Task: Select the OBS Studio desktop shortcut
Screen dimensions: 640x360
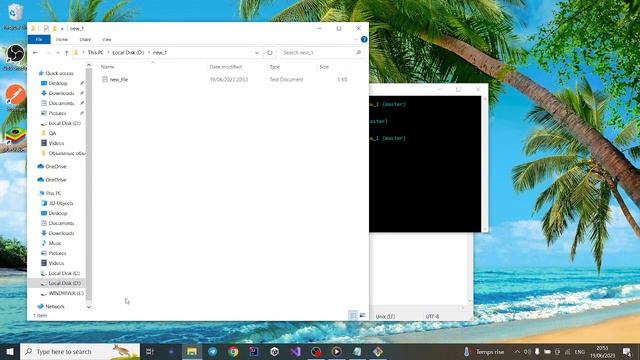Action: [15, 56]
